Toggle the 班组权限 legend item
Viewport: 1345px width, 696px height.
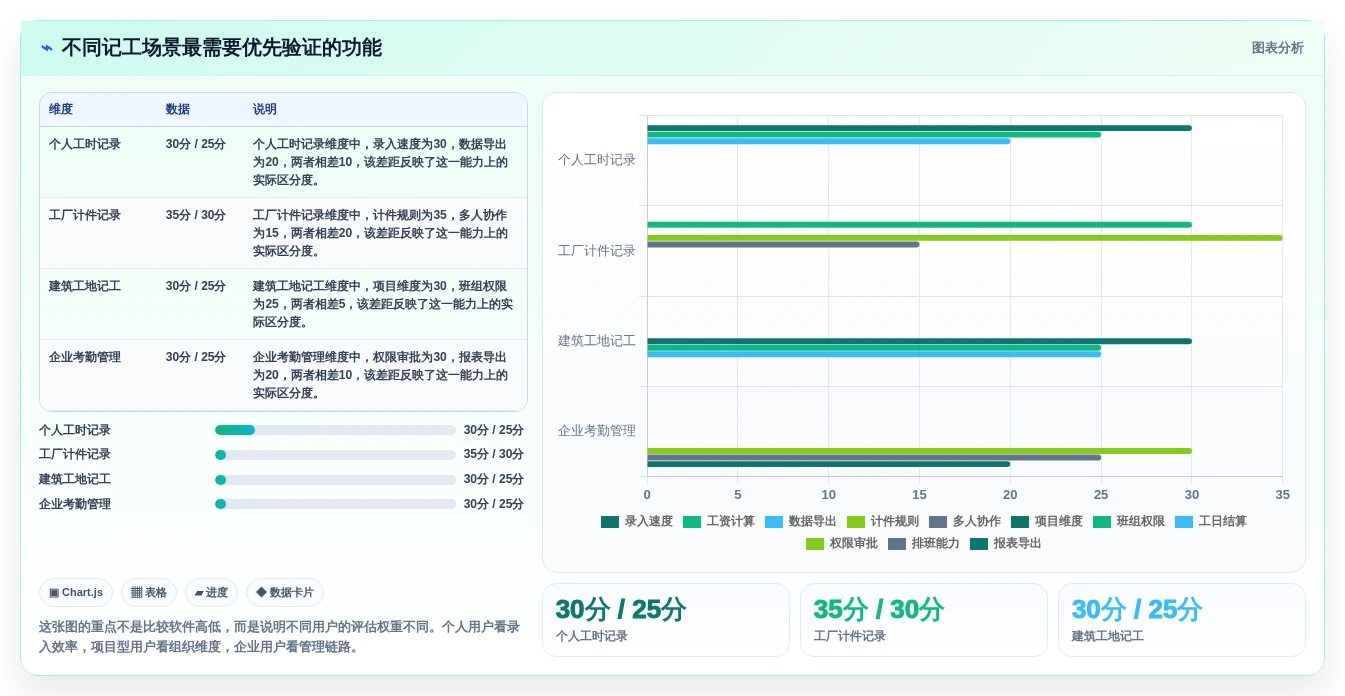coord(1129,521)
